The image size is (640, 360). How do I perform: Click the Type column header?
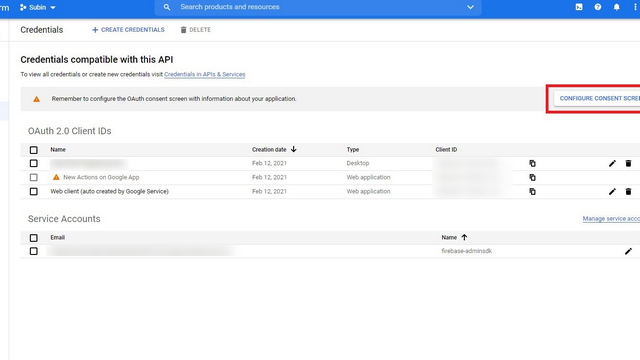[x=353, y=149]
